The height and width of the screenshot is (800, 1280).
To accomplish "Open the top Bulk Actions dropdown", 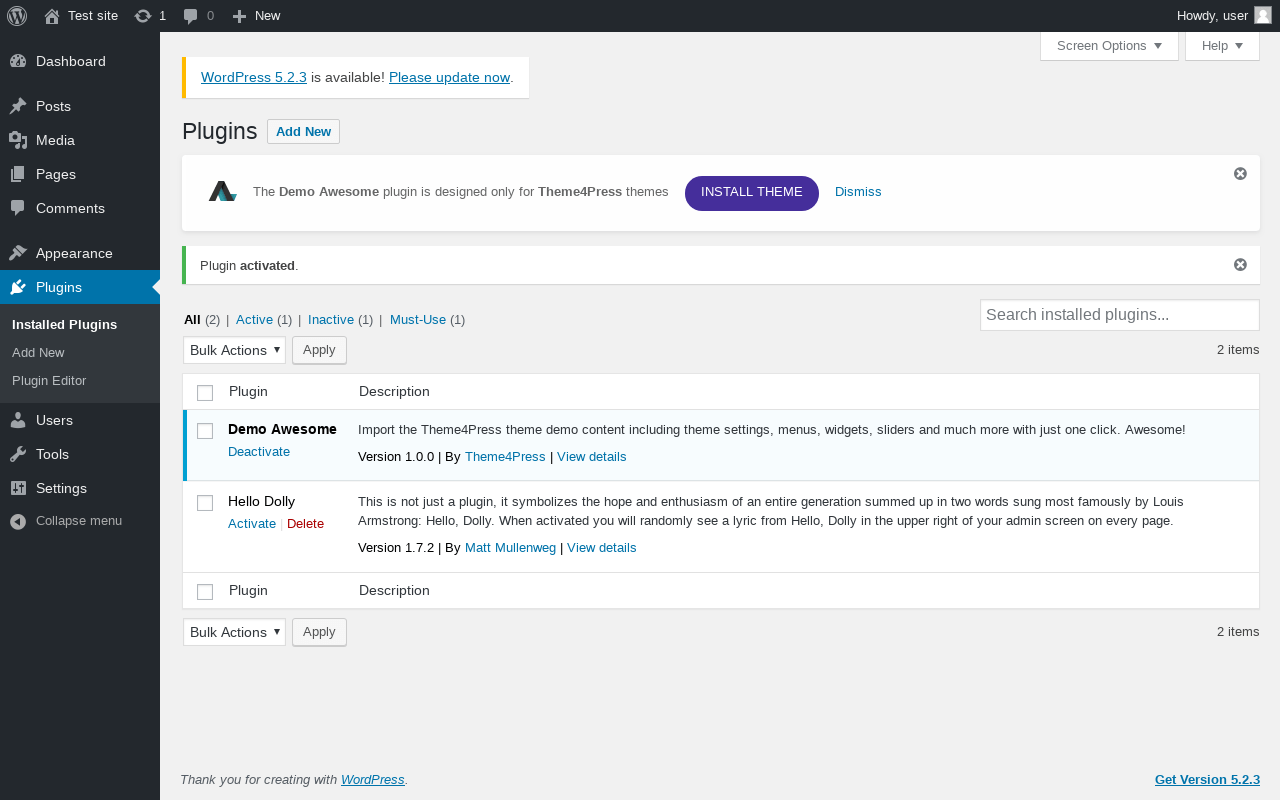I will pos(234,350).
